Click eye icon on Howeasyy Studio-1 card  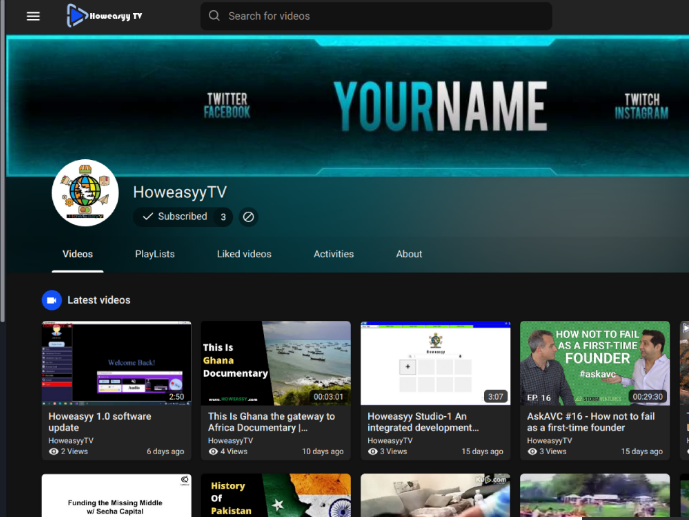tap(373, 451)
